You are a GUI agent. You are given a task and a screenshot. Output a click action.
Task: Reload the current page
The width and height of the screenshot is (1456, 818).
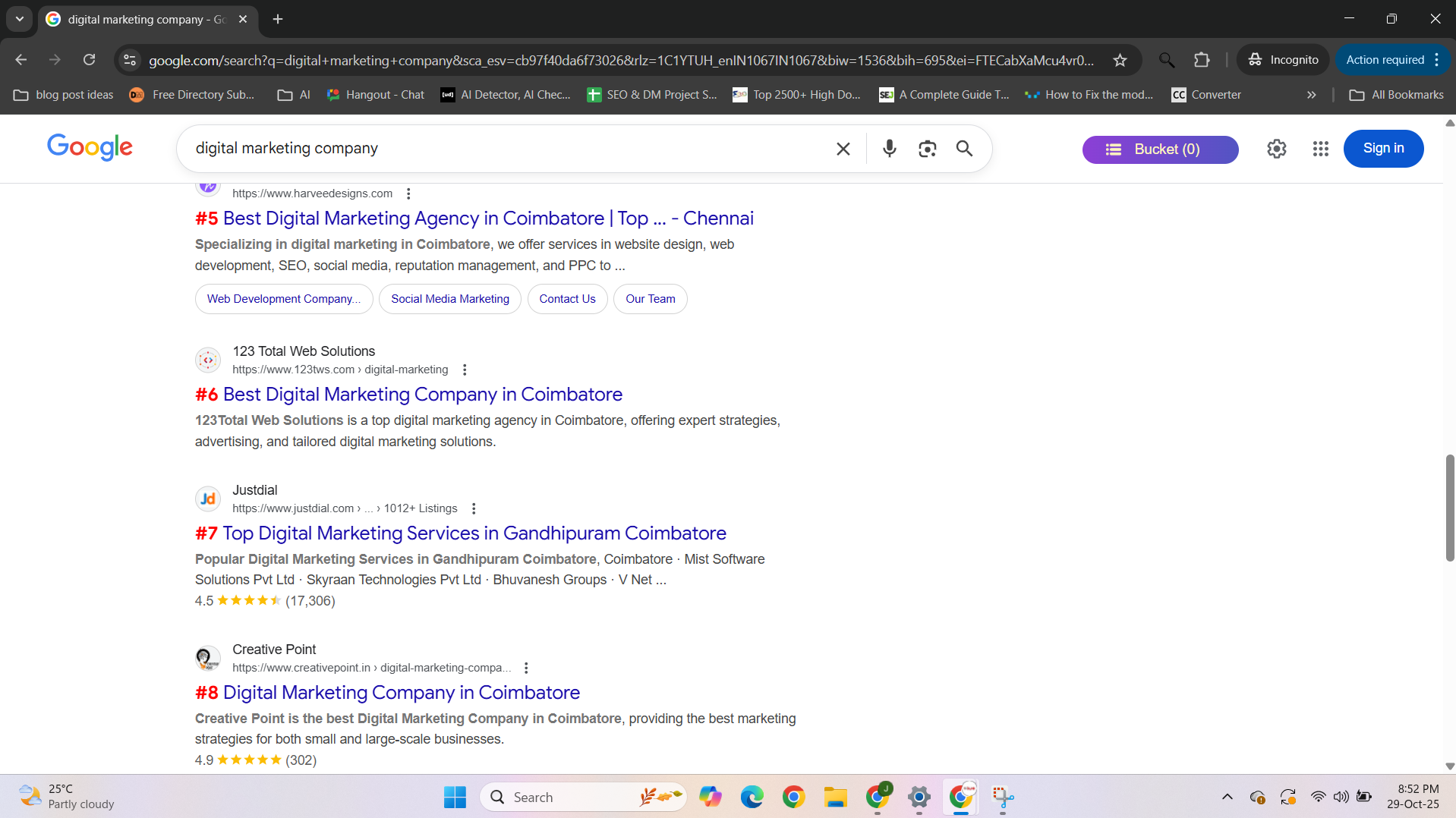coord(89,60)
